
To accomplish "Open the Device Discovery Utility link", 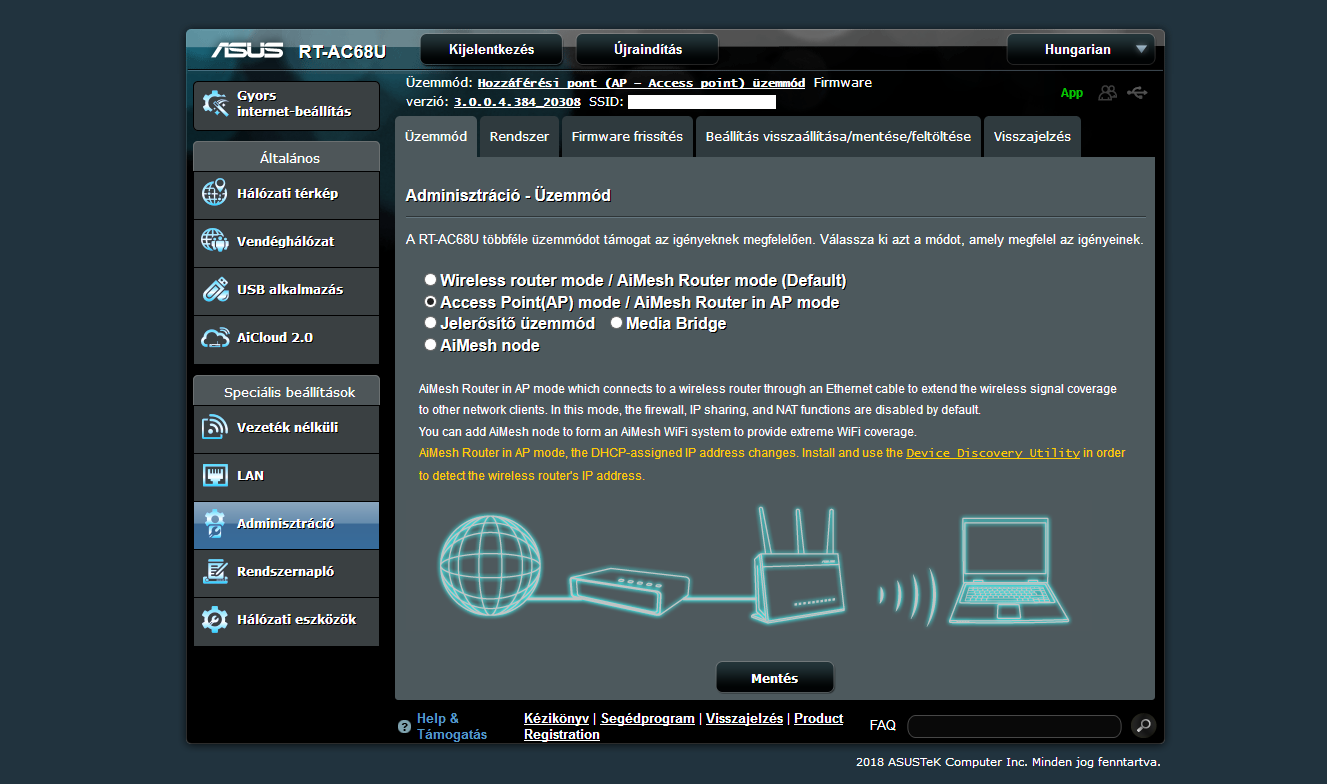I will (x=993, y=453).
